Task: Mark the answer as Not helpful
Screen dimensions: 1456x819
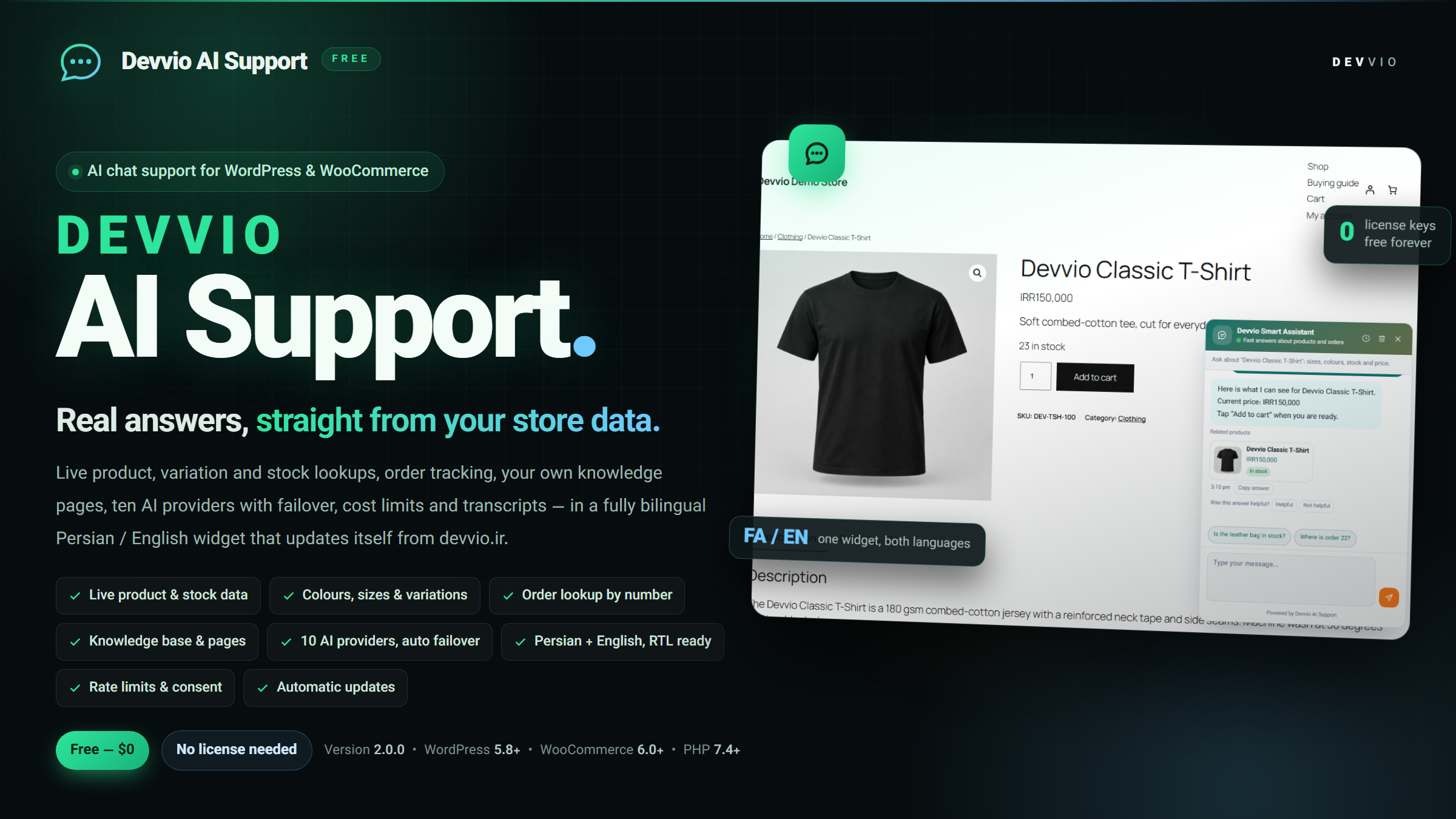Action: pos(1316,505)
